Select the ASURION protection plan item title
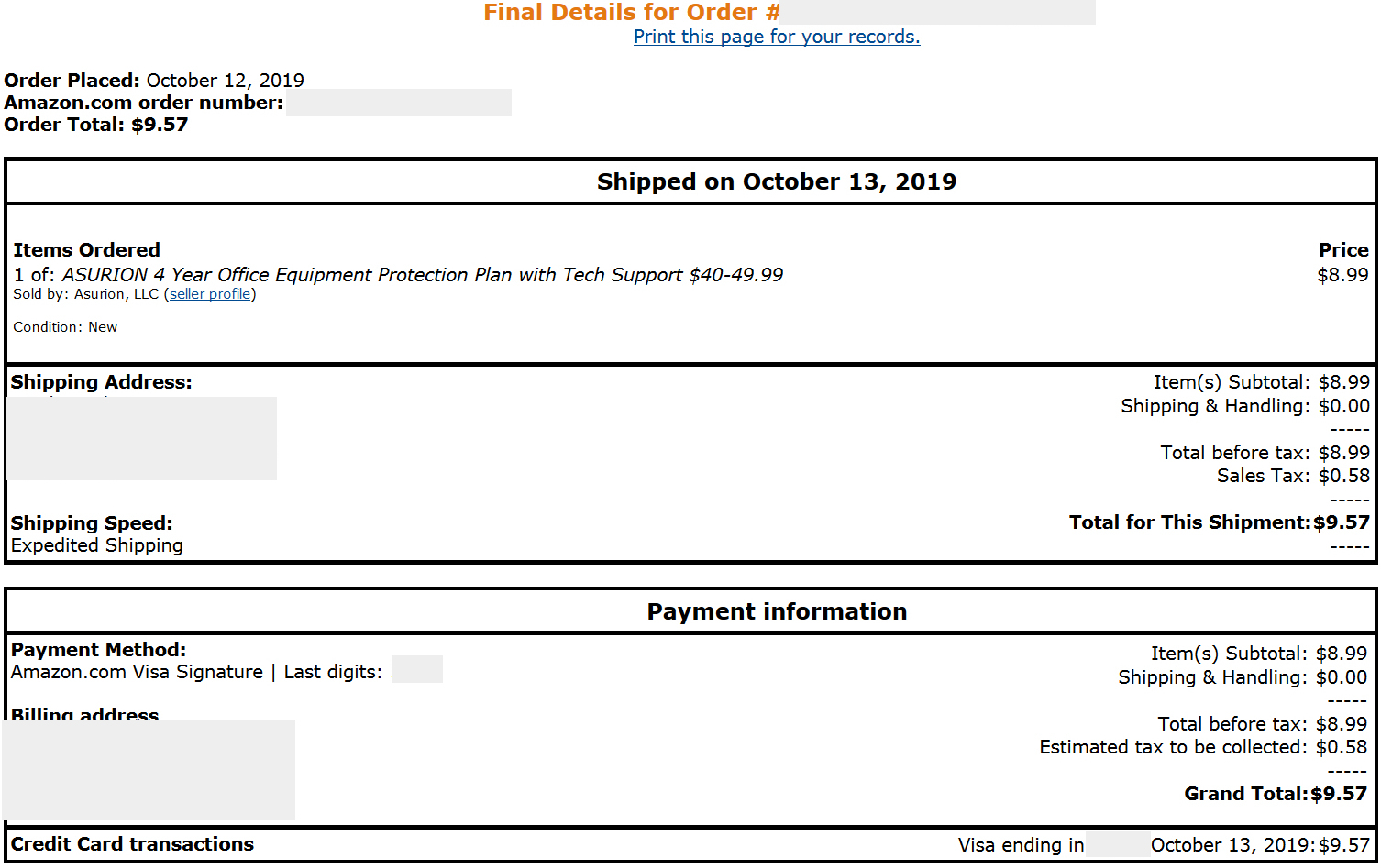 click(423, 275)
